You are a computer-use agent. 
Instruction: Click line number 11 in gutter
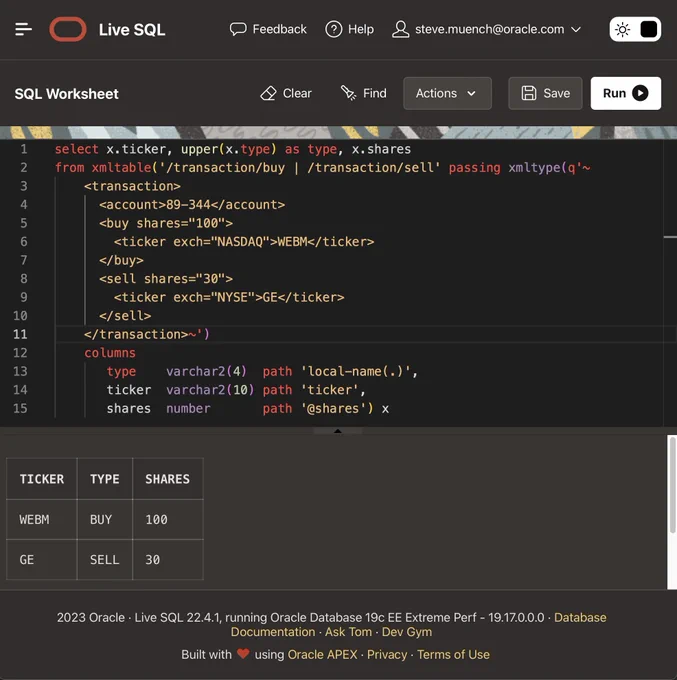coord(20,334)
